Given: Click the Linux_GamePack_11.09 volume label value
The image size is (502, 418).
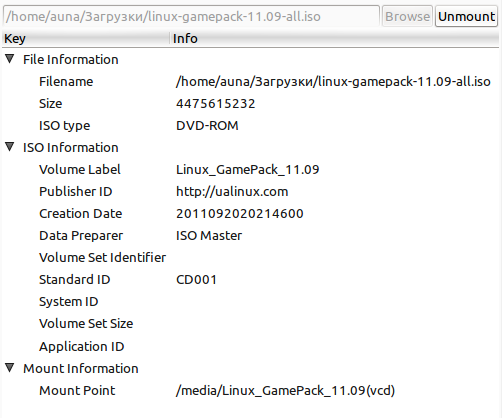Looking at the screenshot, I should pyautogui.click(x=248, y=170).
